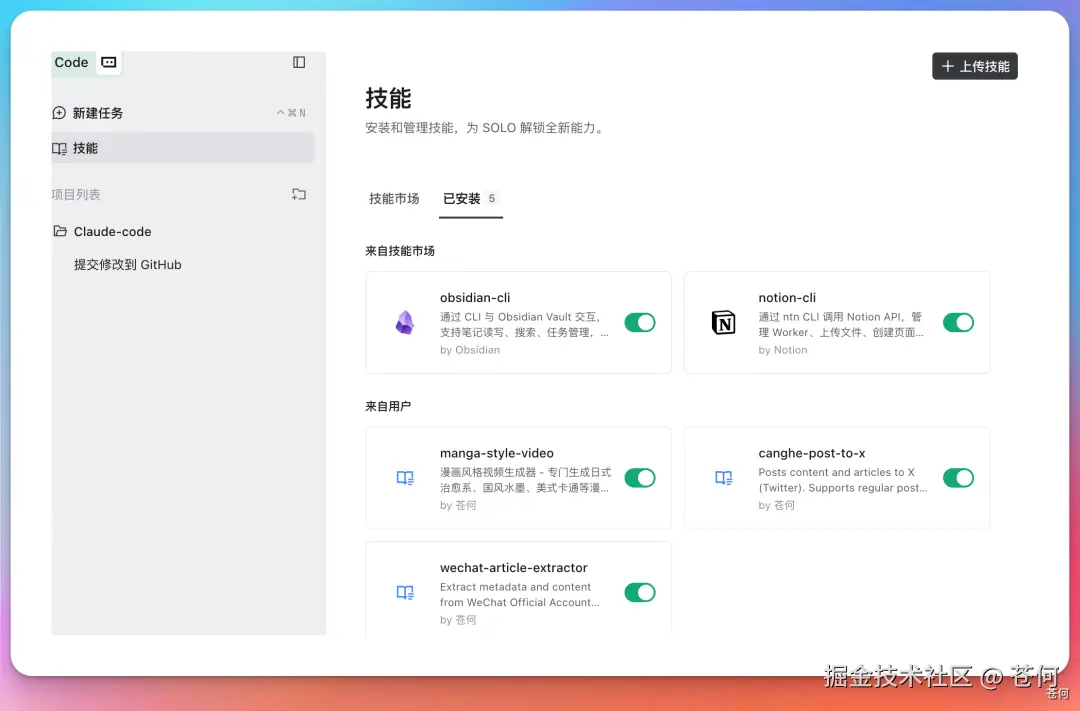Click the collapse sidebar panel icon
The width and height of the screenshot is (1080, 711).
click(299, 61)
